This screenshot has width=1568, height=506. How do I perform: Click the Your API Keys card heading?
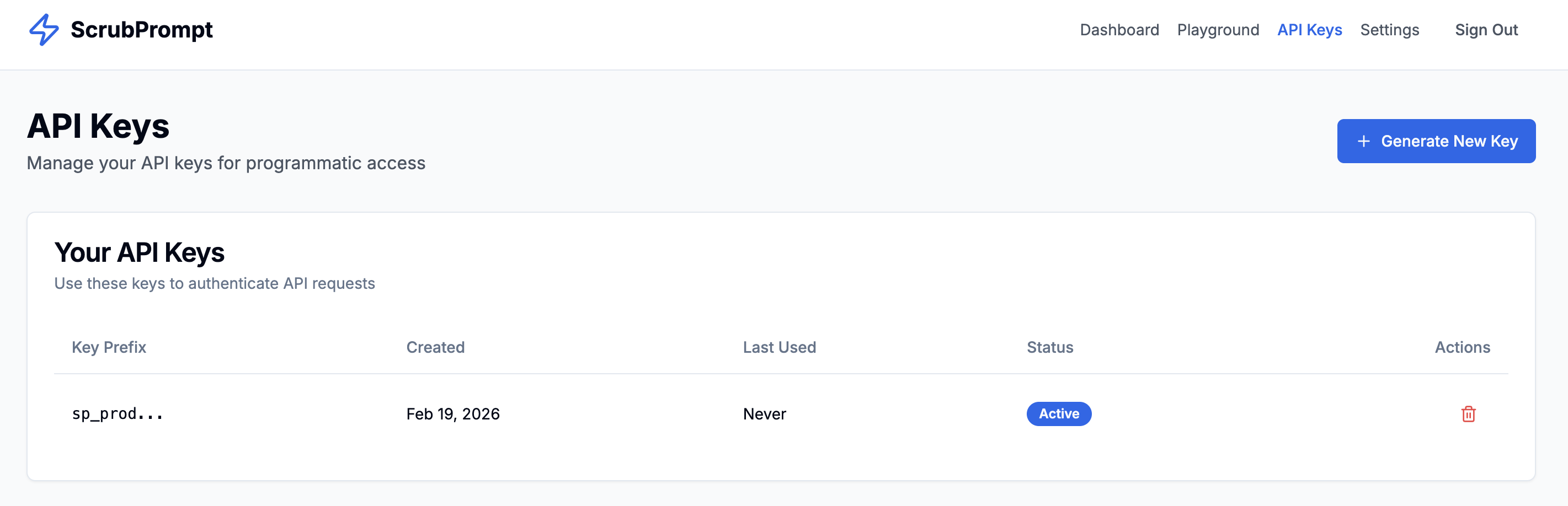140,252
